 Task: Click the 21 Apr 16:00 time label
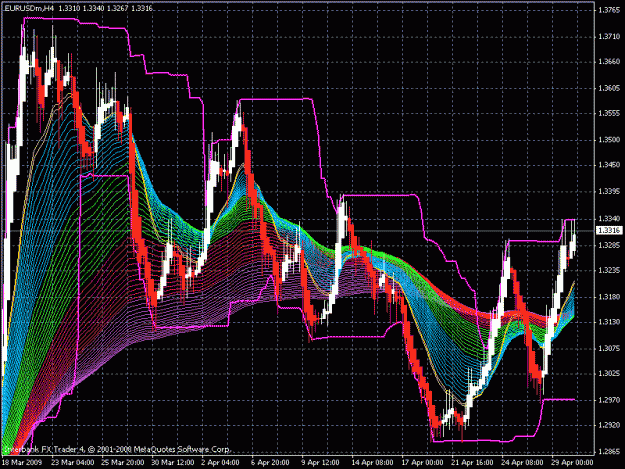472,463
